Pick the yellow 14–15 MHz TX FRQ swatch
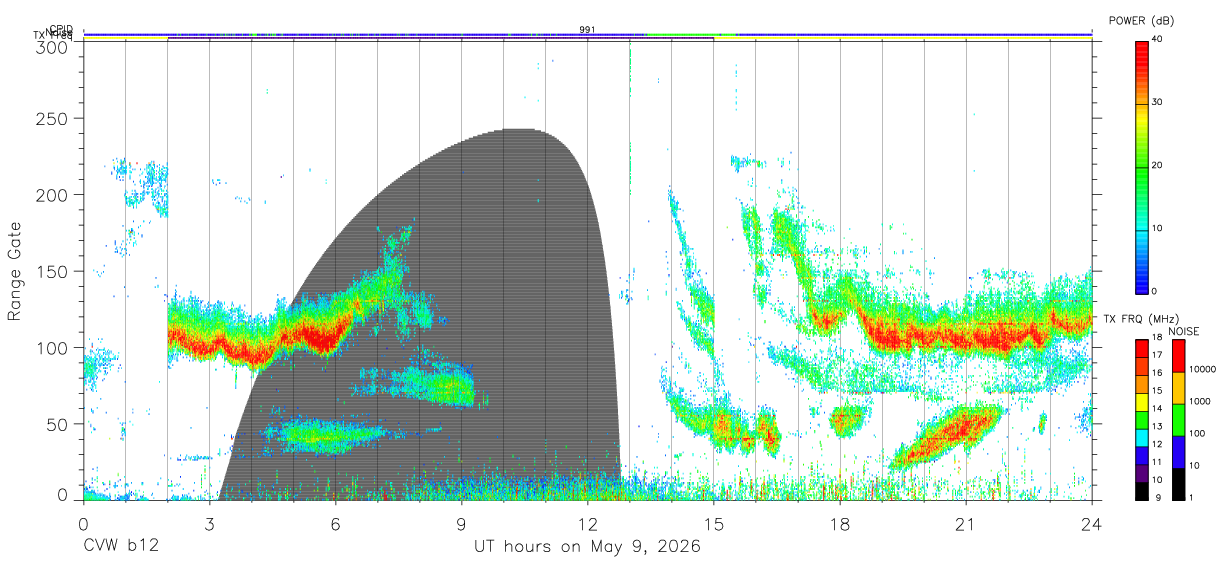The width and height of the screenshot is (1228, 567). click(1140, 401)
